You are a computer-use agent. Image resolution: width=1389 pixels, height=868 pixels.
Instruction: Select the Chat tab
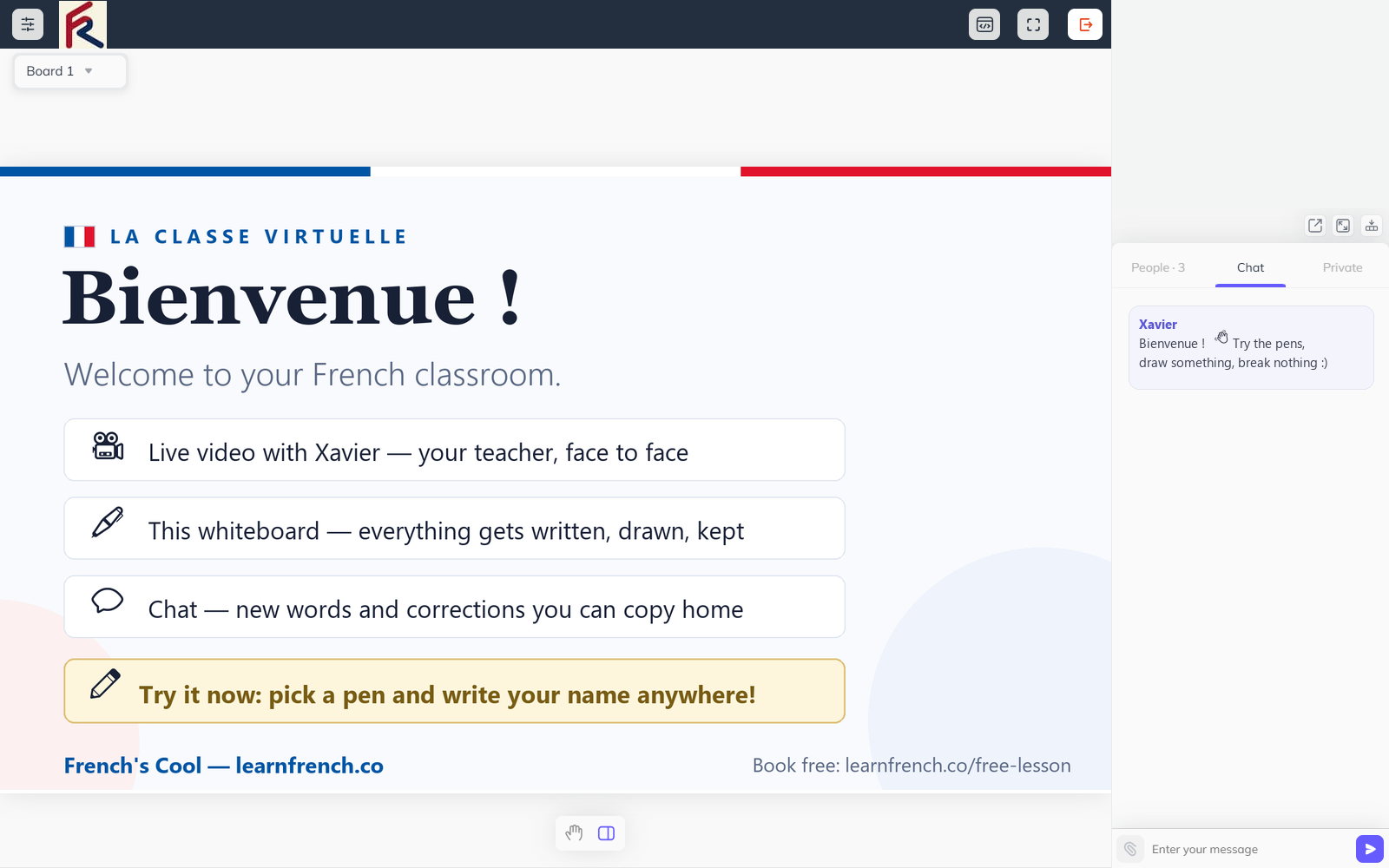(x=1250, y=267)
